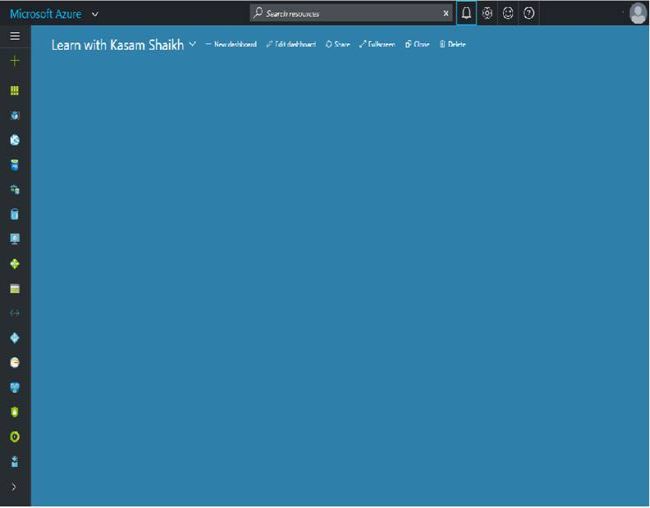Click the Search resources input field
Screen dimensions: 650x508
click(351, 13)
